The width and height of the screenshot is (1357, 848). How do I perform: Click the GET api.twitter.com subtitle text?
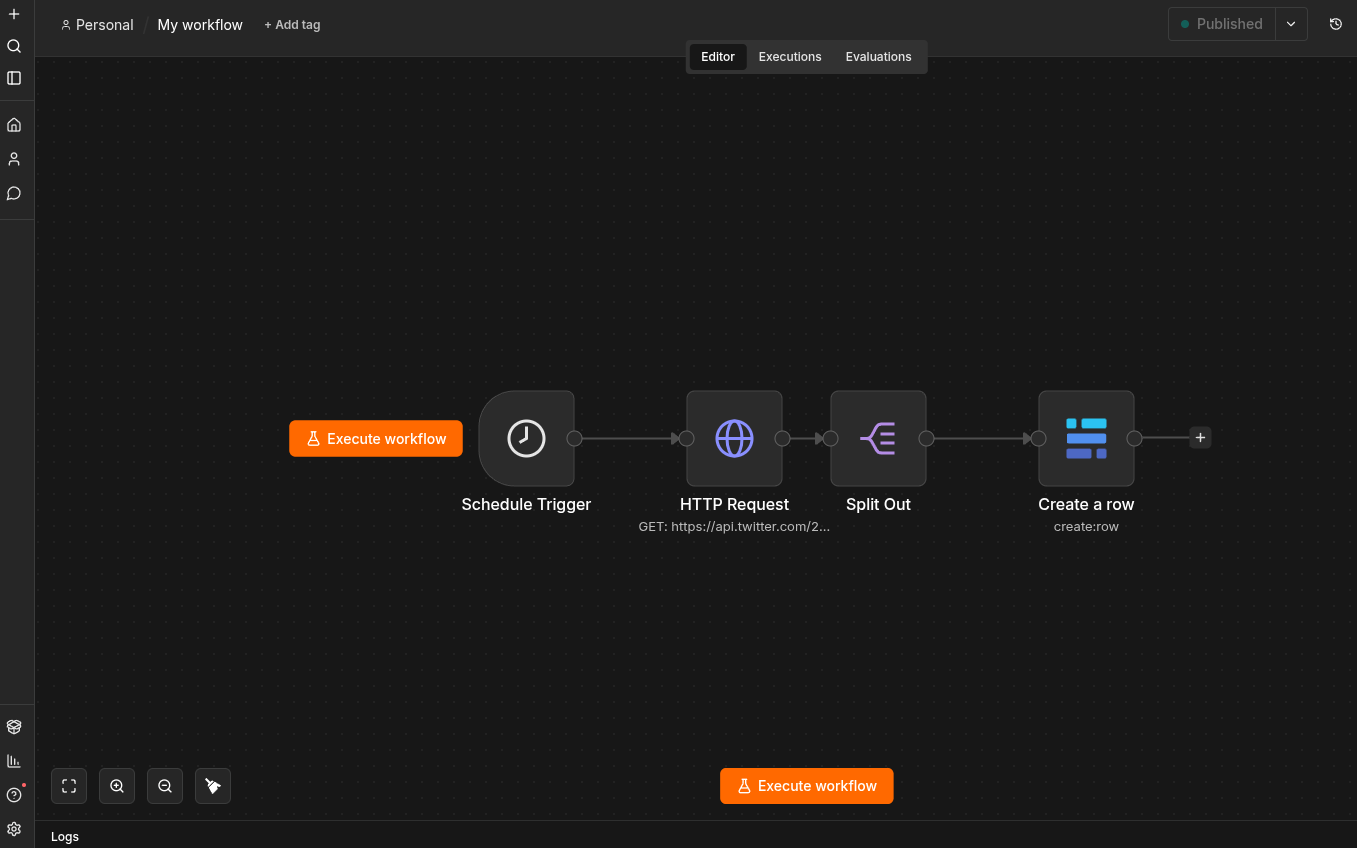click(x=734, y=526)
